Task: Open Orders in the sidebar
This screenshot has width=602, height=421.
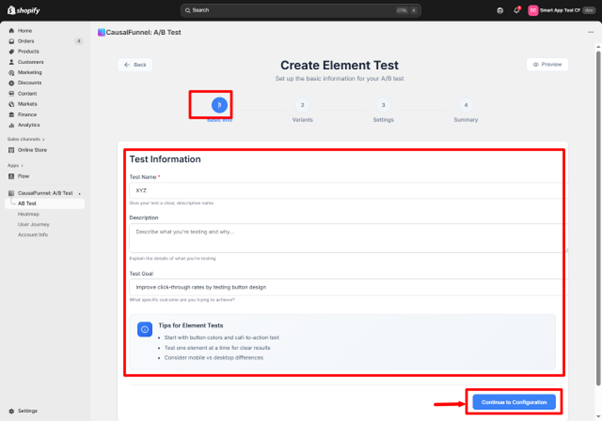Action: click(x=27, y=41)
